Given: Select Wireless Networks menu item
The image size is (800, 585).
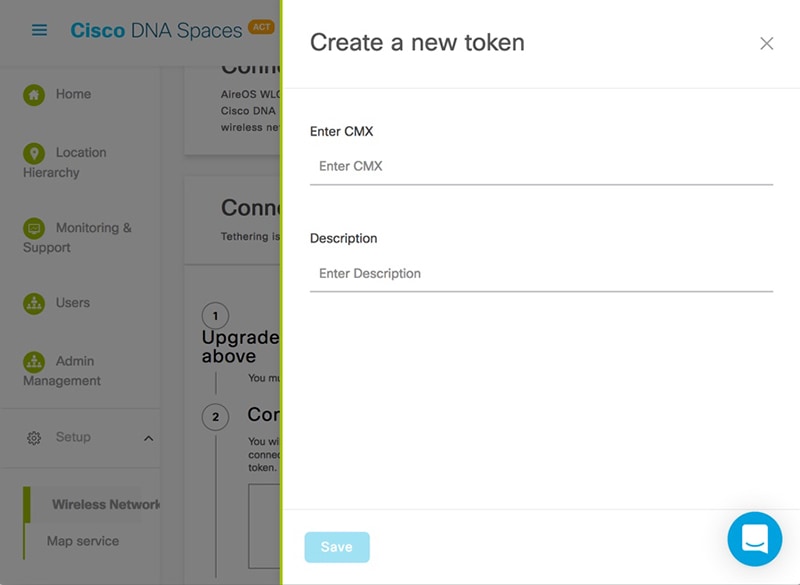Looking at the screenshot, I should pyautogui.click(x=106, y=504).
